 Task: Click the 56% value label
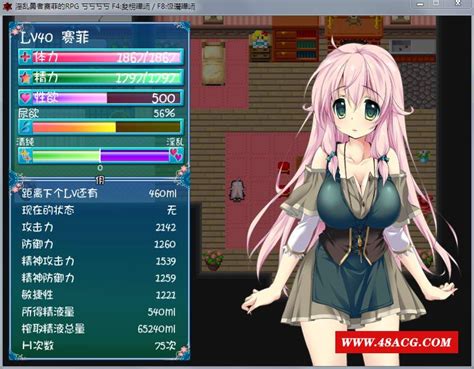[164, 113]
